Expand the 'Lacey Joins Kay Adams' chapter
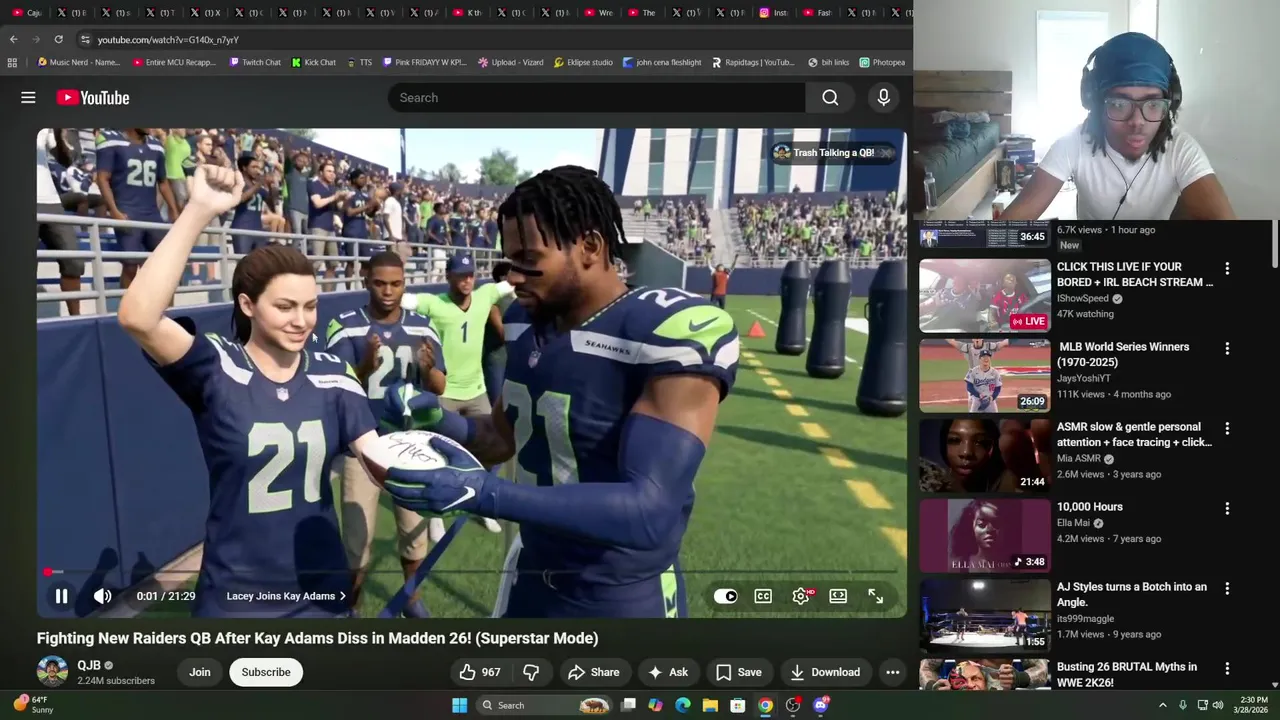Viewport: 1280px width, 720px height. pos(286,596)
